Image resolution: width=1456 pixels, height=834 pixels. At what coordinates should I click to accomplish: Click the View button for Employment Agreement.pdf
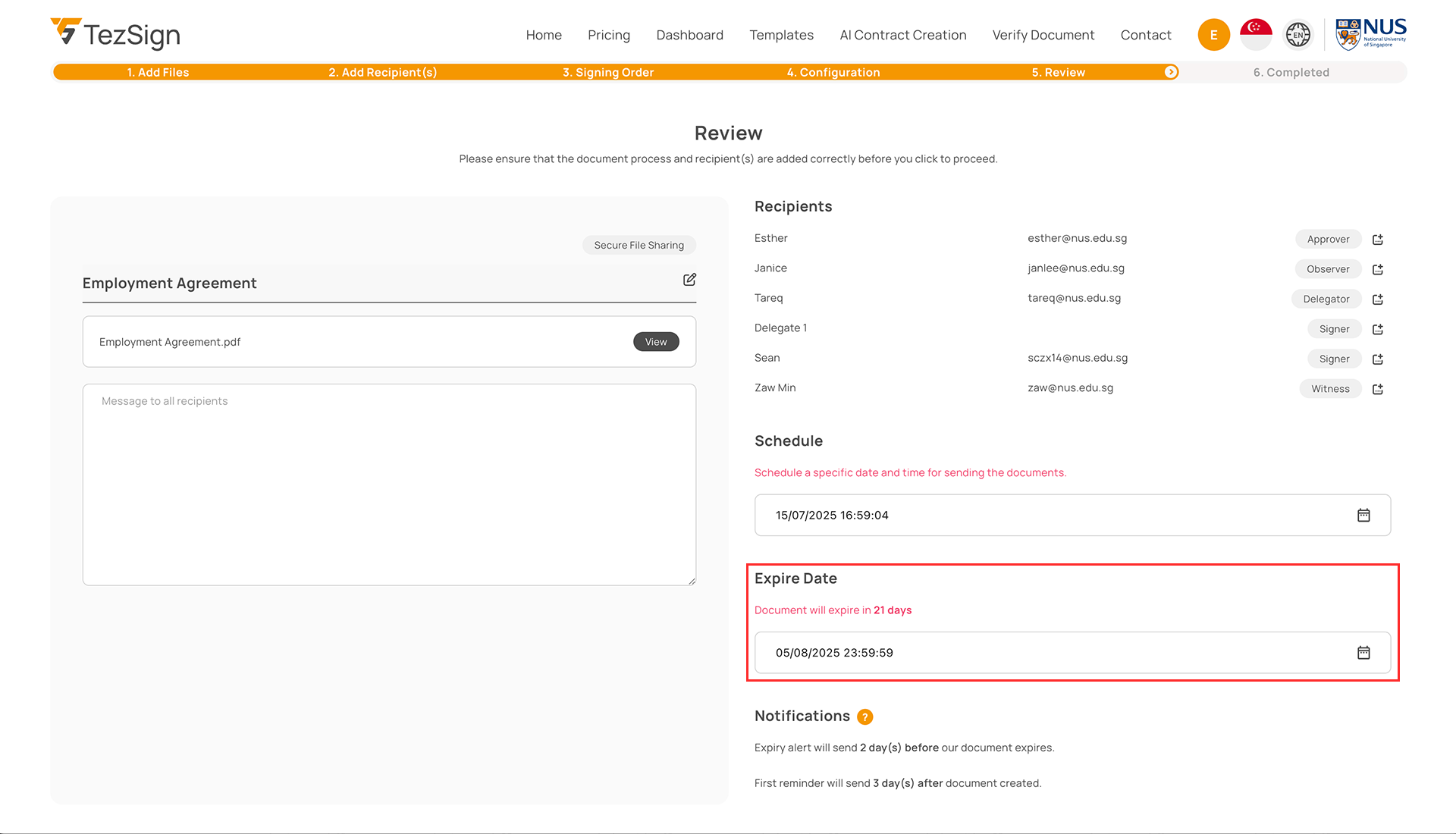coord(656,342)
